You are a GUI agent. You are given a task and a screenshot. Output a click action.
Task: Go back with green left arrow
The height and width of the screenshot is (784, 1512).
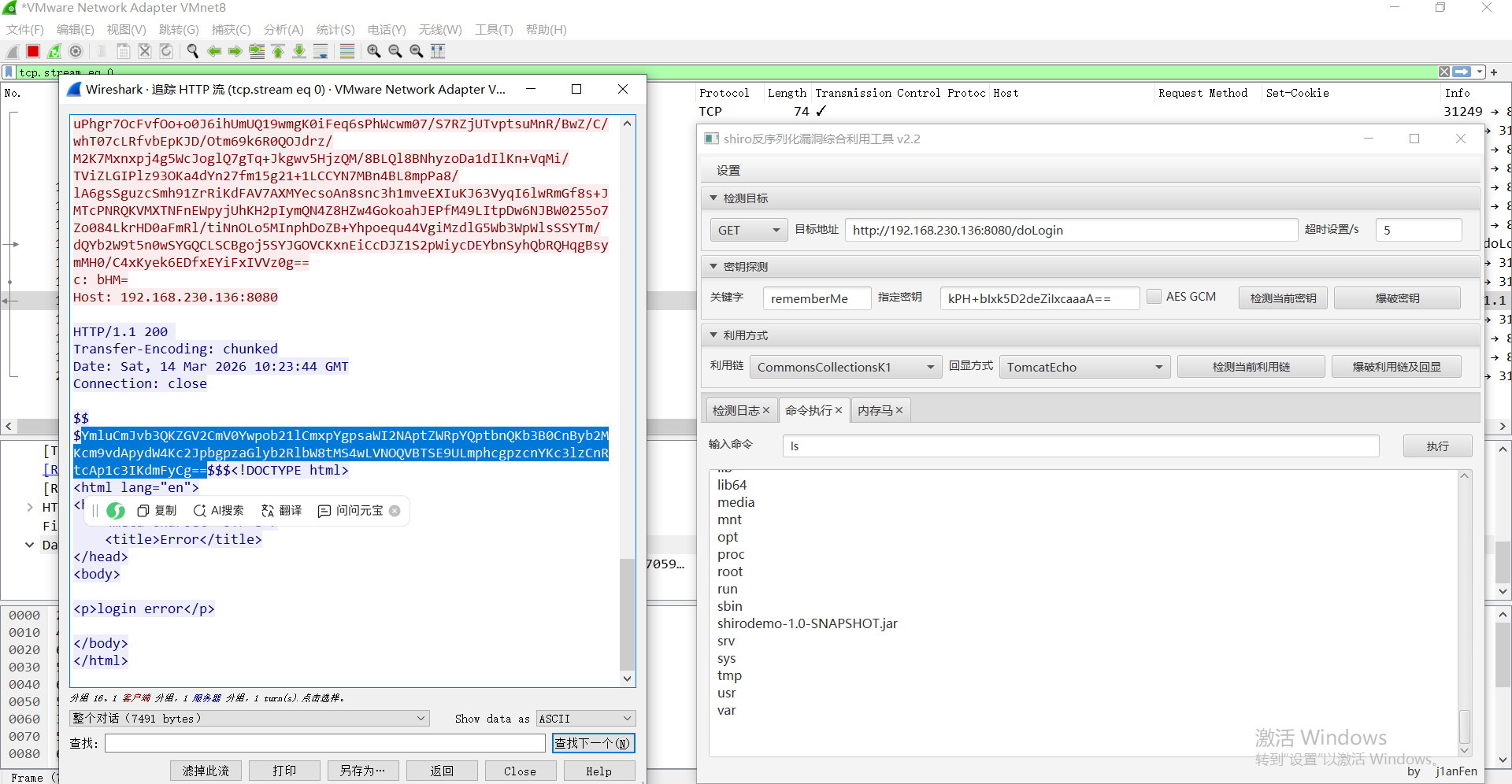click(x=213, y=51)
